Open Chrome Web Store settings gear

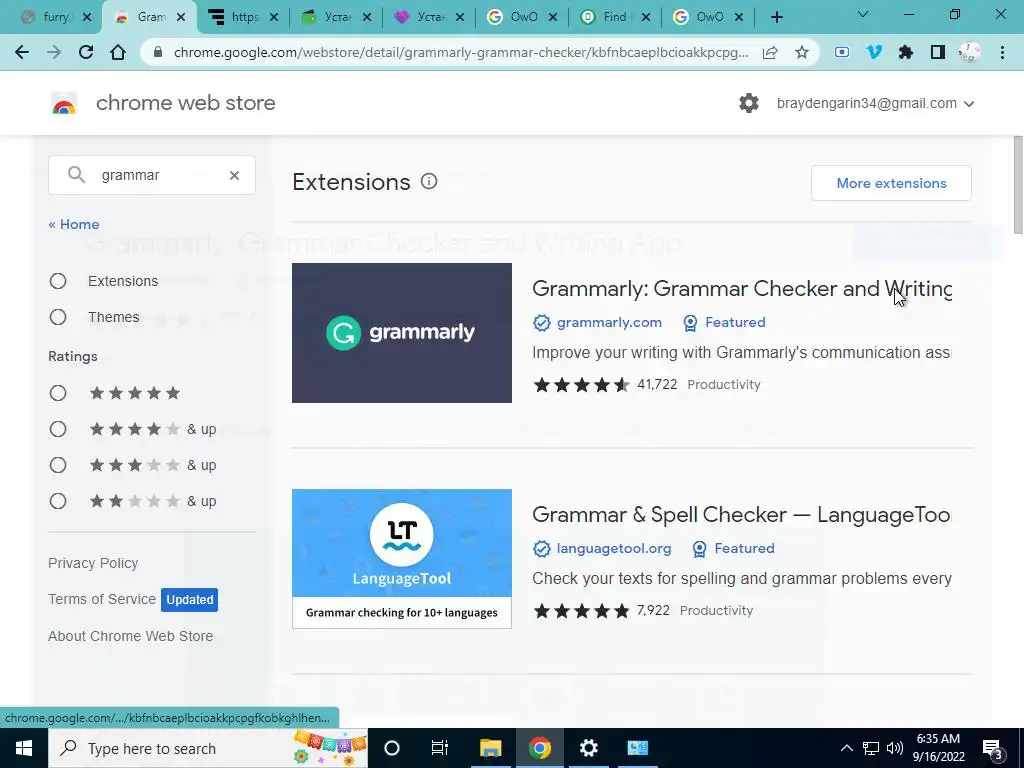click(749, 103)
